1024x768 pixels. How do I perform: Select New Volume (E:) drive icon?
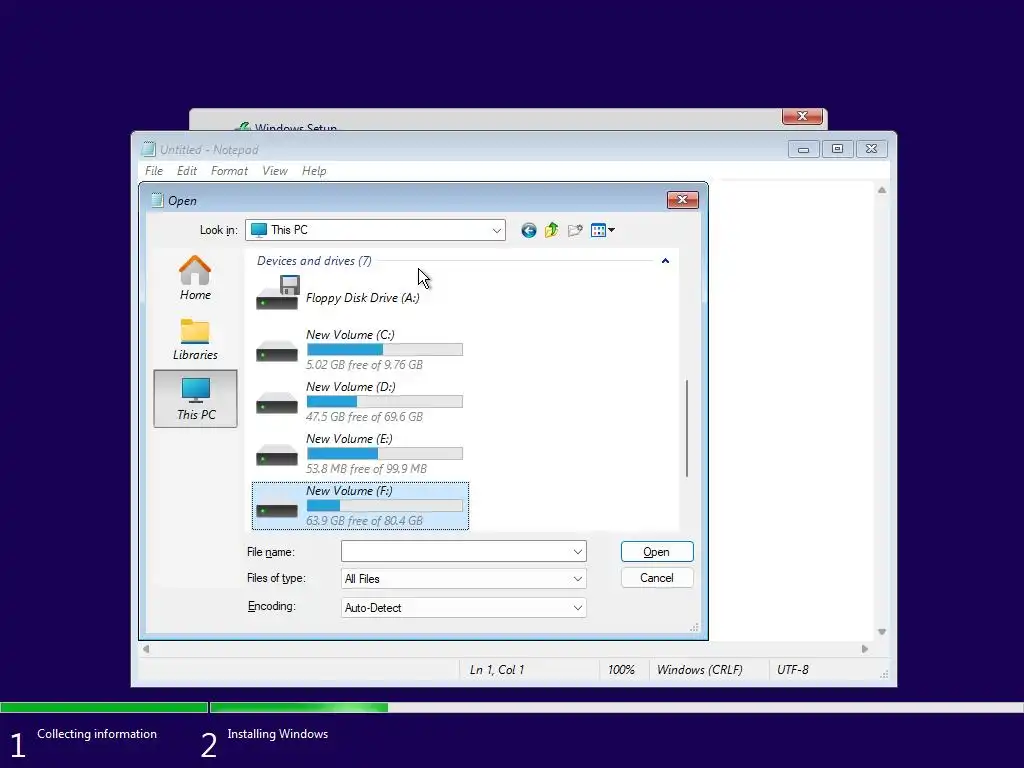coord(277,455)
